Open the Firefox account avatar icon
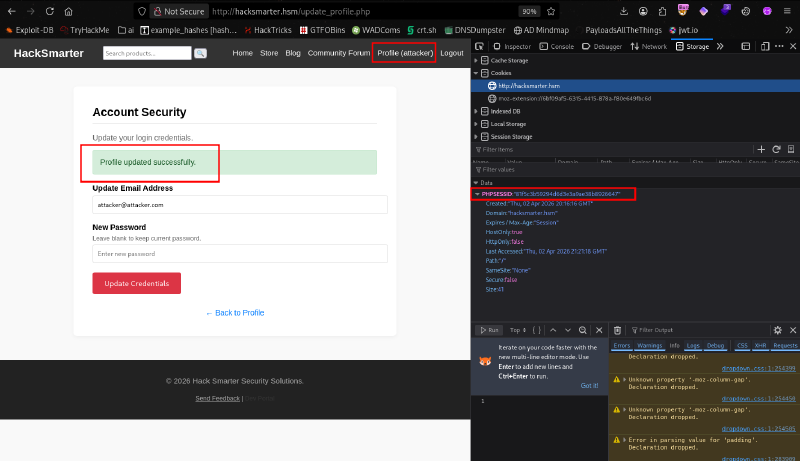The width and height of the screenshot is (800, 461). click(643, 11)
